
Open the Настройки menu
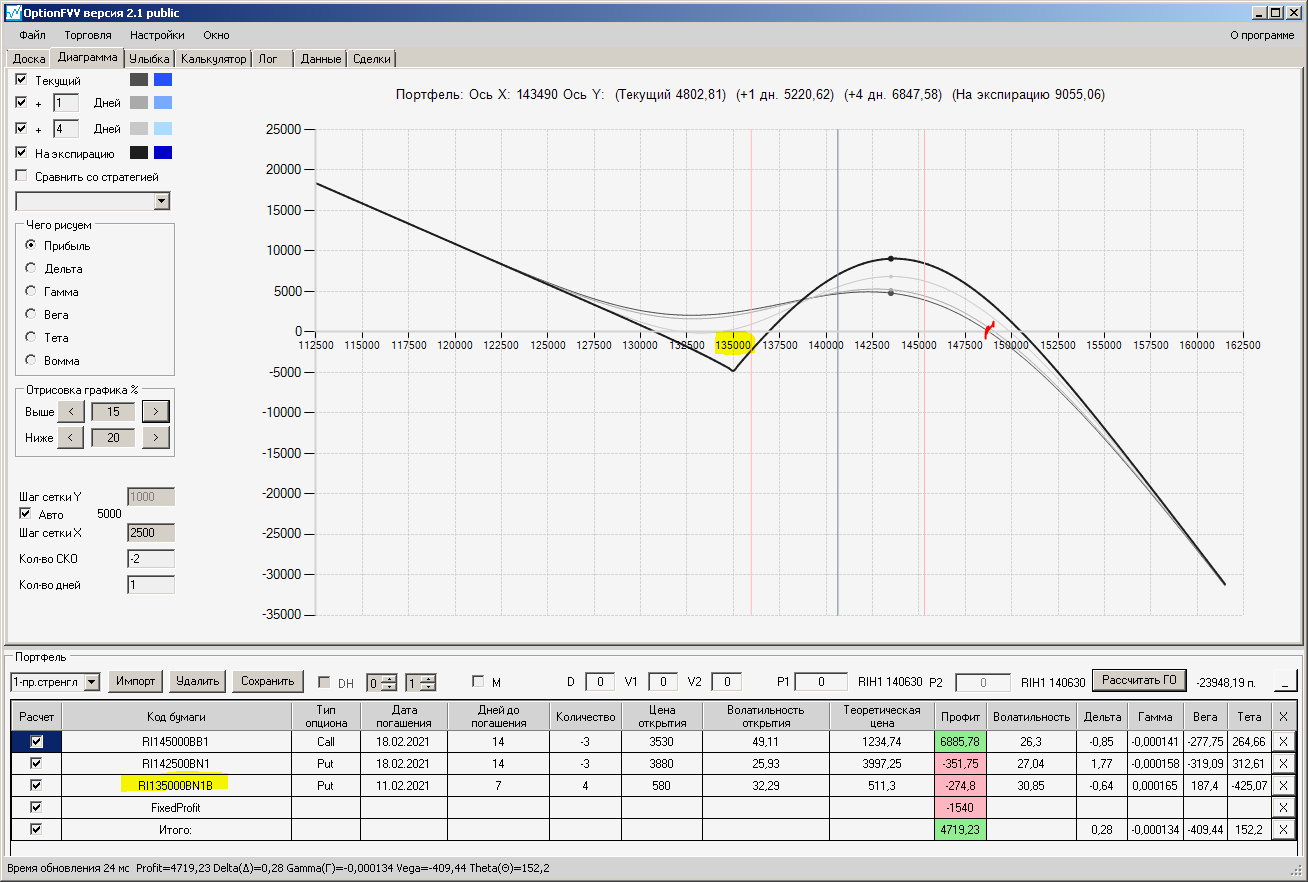point(157,35)
